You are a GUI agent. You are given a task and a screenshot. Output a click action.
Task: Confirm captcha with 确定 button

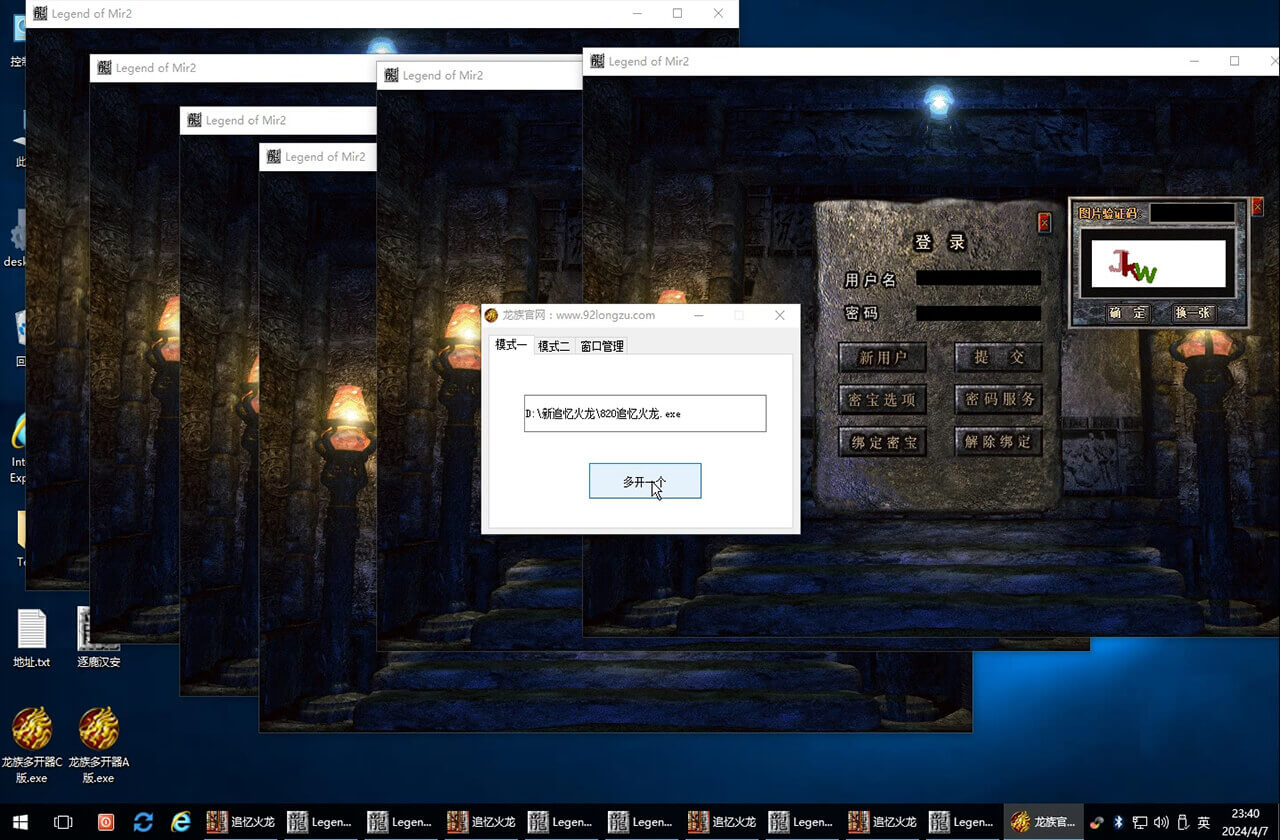(x=1127, y=313)
